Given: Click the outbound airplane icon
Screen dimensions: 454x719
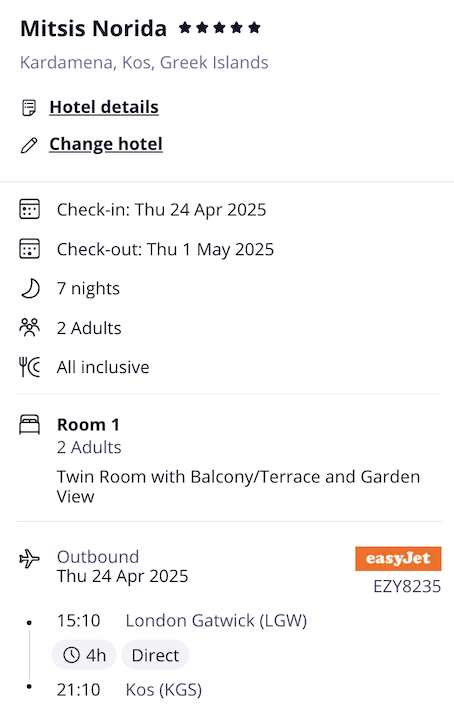Looking at the screenshot, I should coord(29,559).
